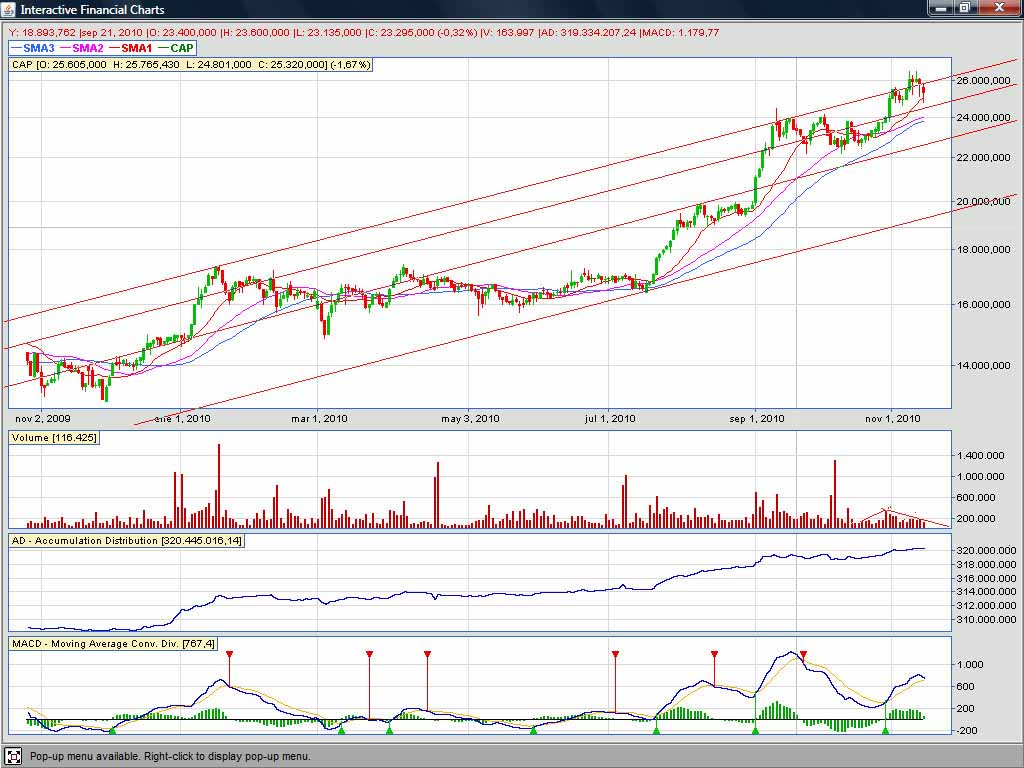Click the 'AD: 319.334.207,24' value

pos(588,32)
